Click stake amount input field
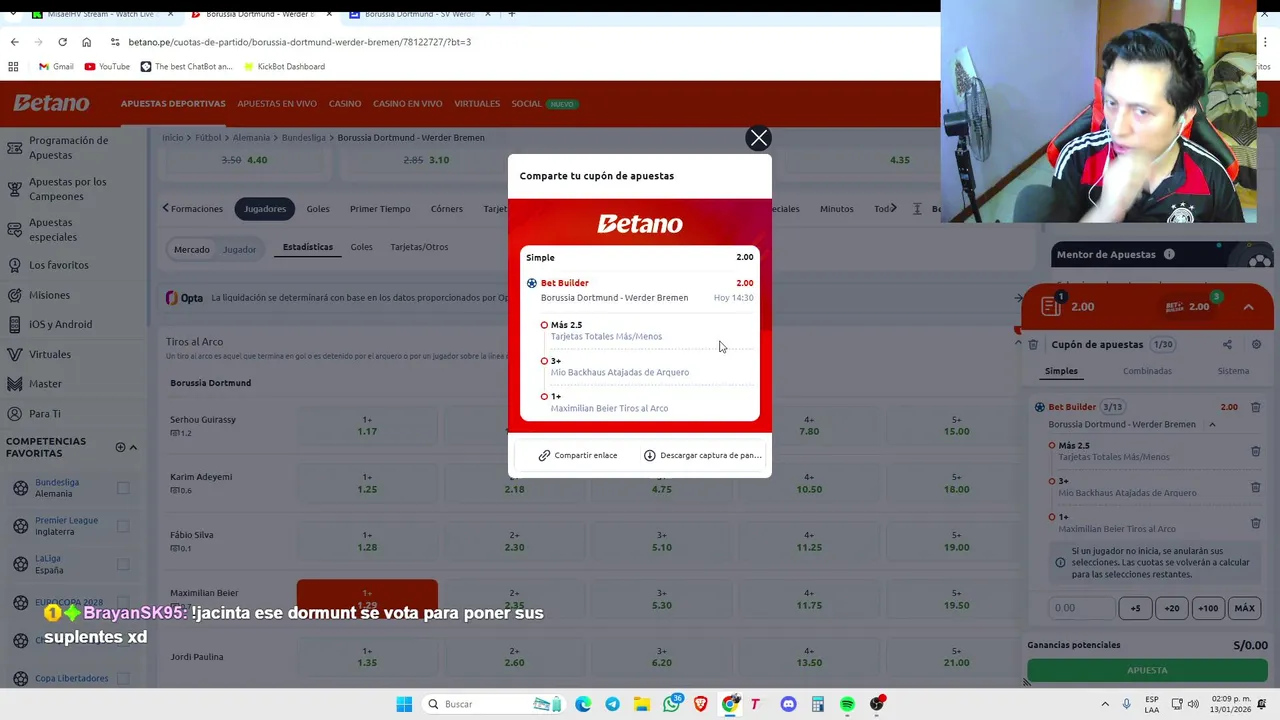 (x=1081, y=608)
